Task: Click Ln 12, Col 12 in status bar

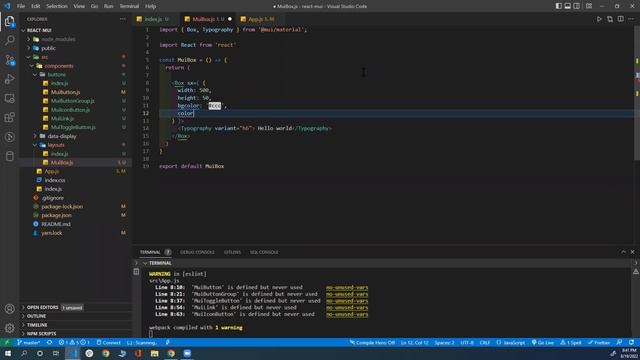Action: pos(414,342)
